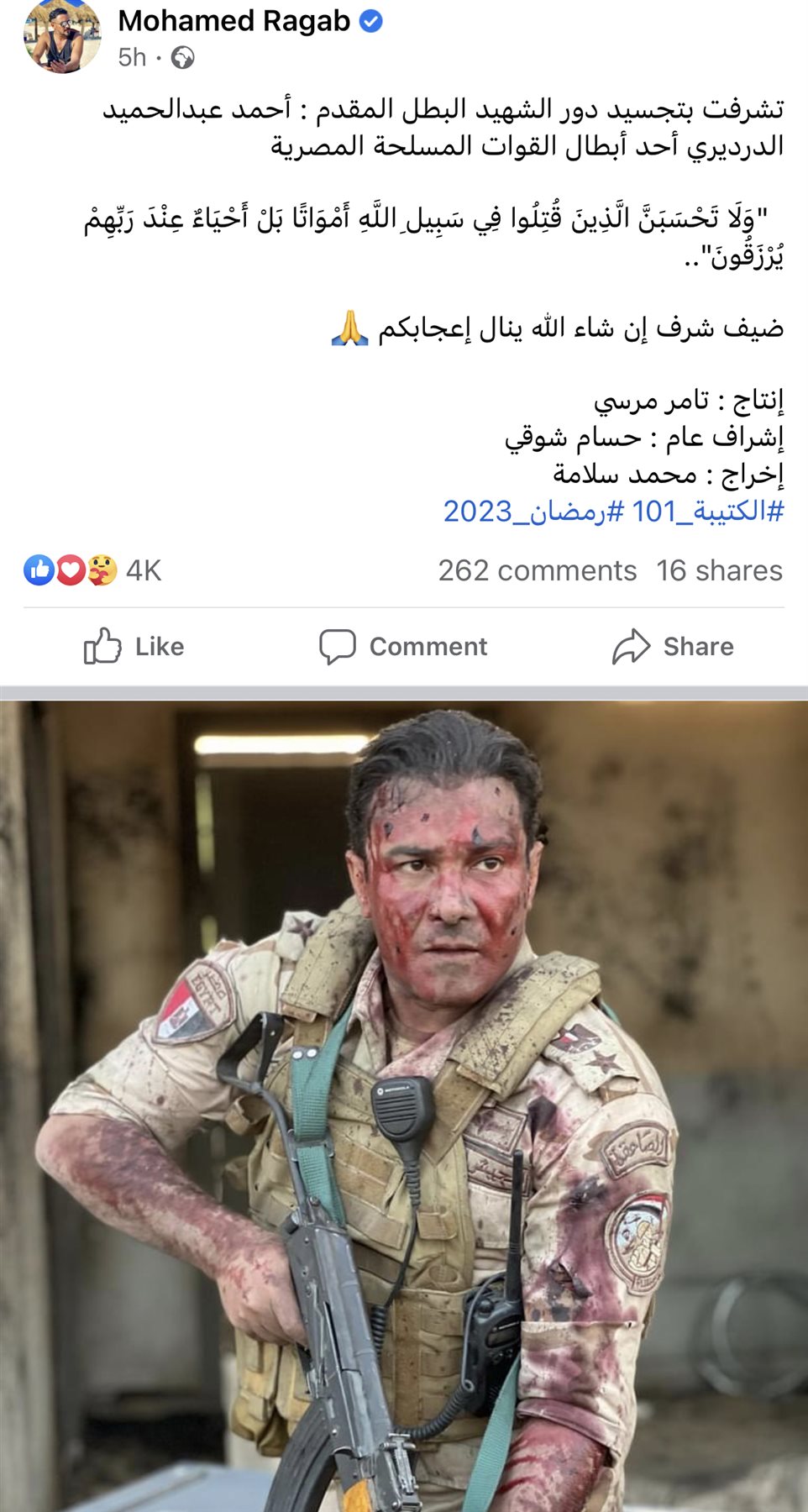Image resolution: width=808 pixels, height=1512 pixels.
Task: Open the 262 comments list
Action: (538, 570)
